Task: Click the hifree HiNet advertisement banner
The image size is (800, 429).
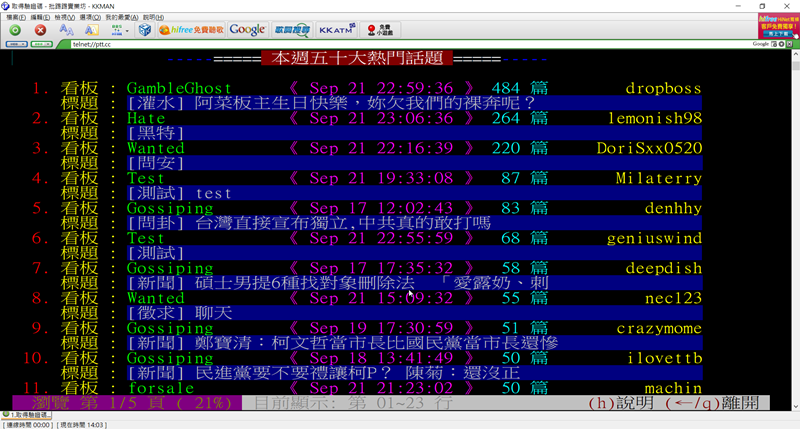Action: click(x=778, y=26)
